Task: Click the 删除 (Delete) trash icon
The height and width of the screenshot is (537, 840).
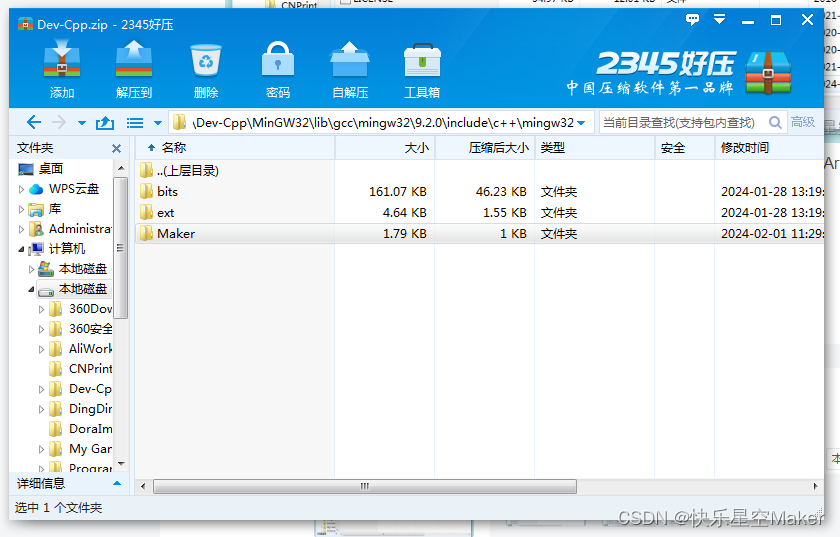Action: pyautogui.click(x=206, y=59)
